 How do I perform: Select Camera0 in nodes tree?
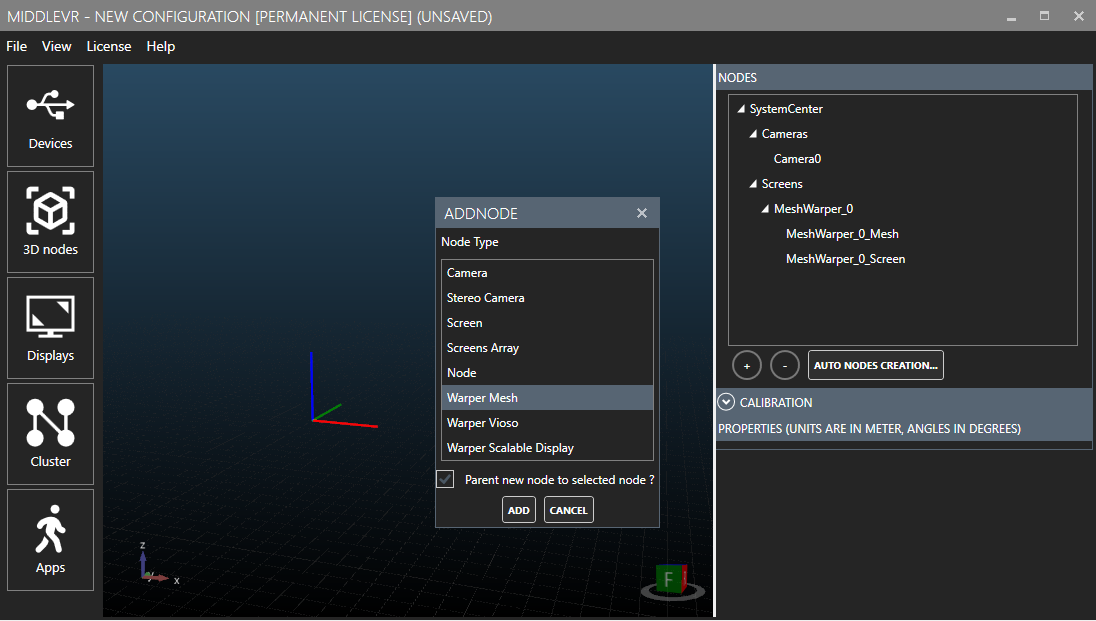point(797,159)
